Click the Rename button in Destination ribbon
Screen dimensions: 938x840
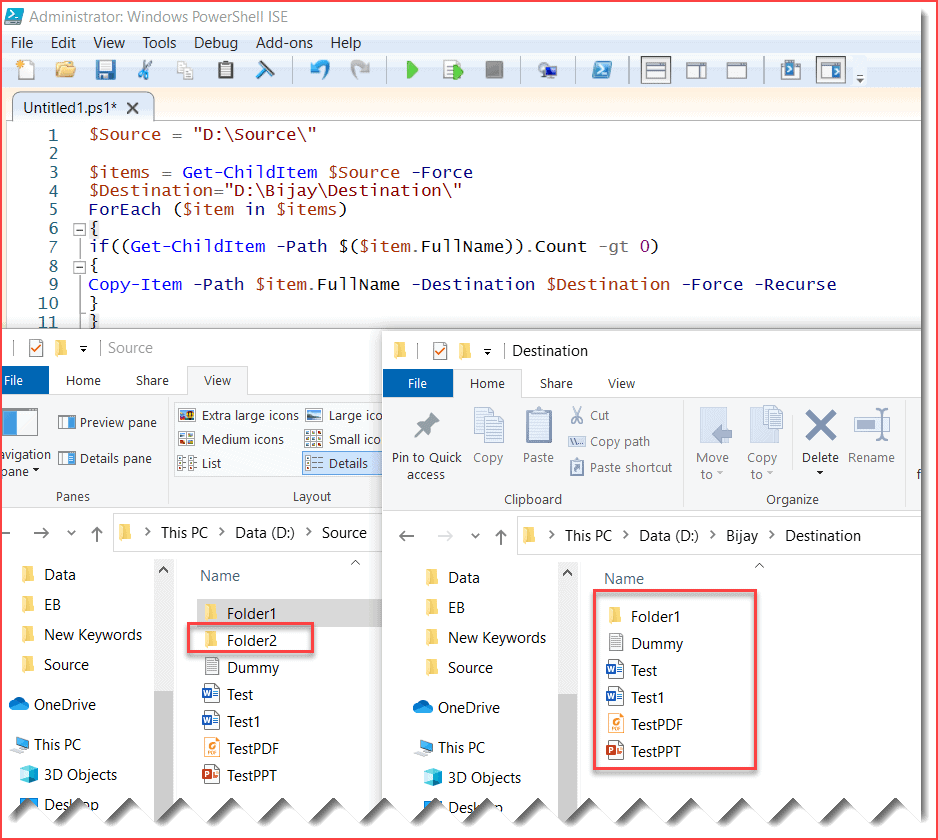coord(871,440)
